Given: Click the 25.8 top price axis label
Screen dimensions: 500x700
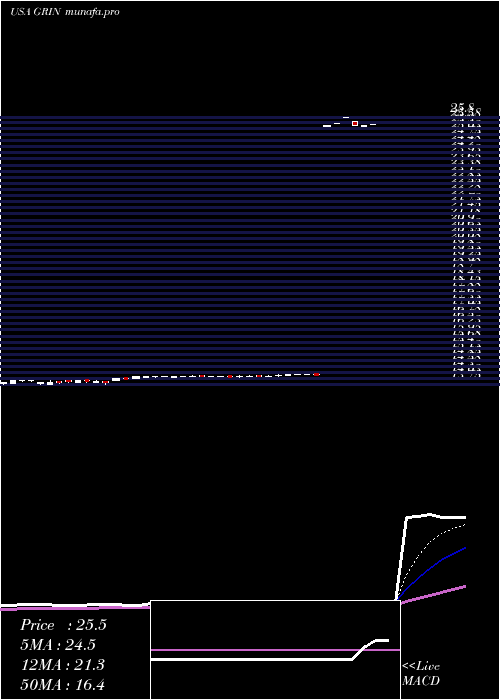Looking at the screenshot, I should [462, 107].
